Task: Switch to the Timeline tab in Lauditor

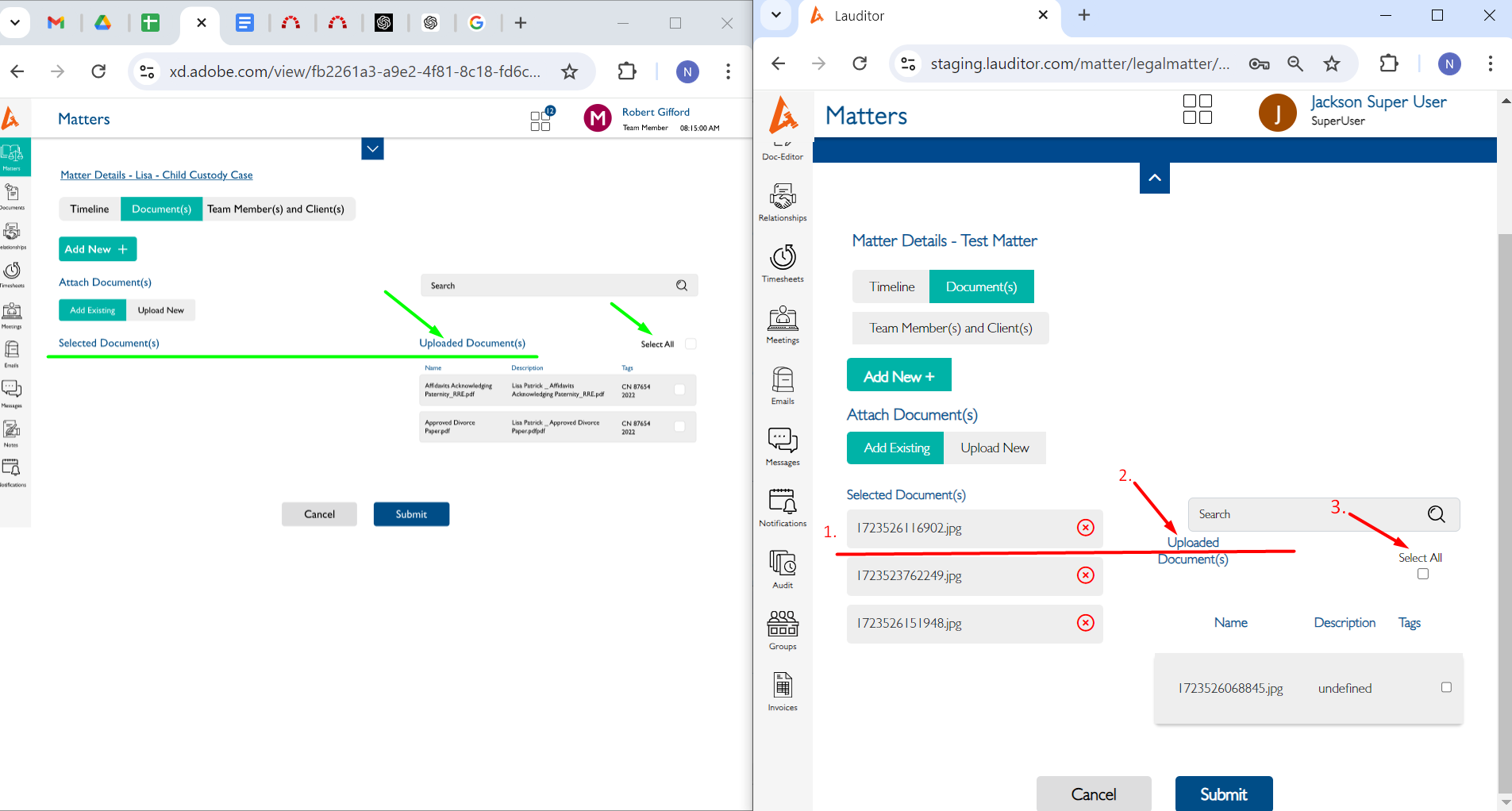Action: (891, 286)
